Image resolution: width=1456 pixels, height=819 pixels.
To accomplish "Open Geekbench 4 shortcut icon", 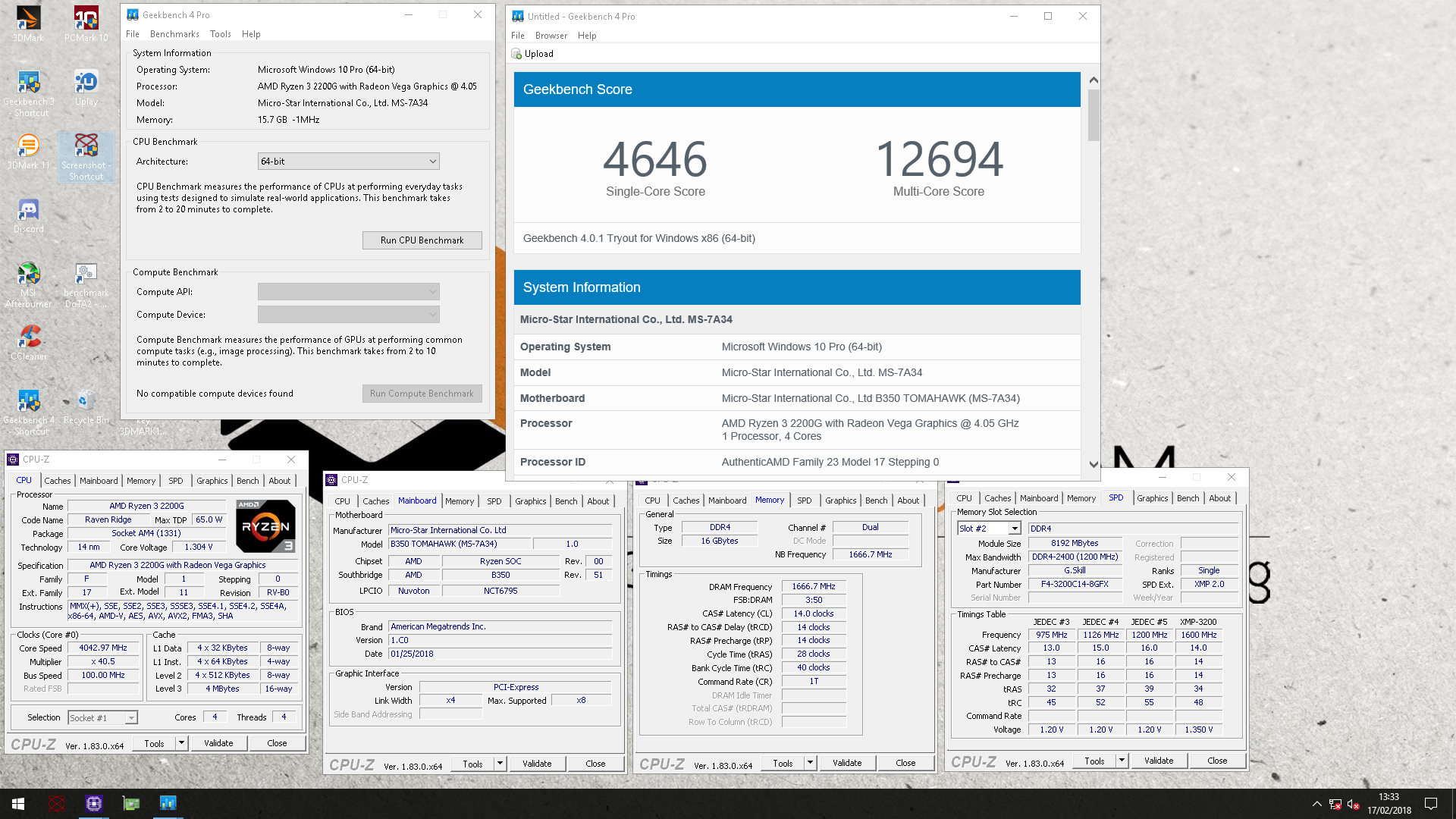I will [x=29, y=412].
